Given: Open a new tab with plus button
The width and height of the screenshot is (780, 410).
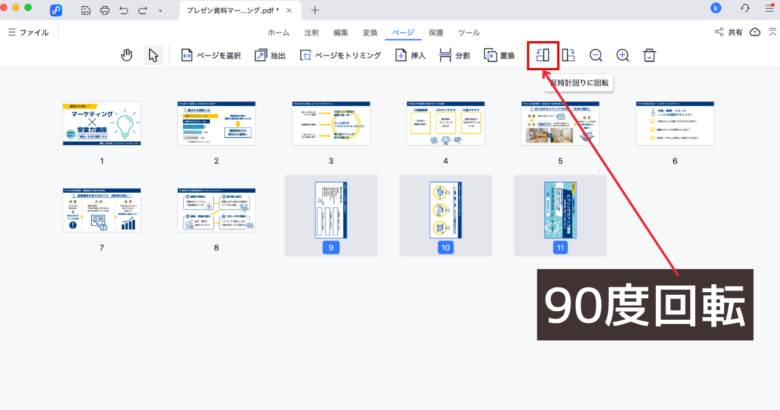Looking at the screenshot, I should coord(315,10).
